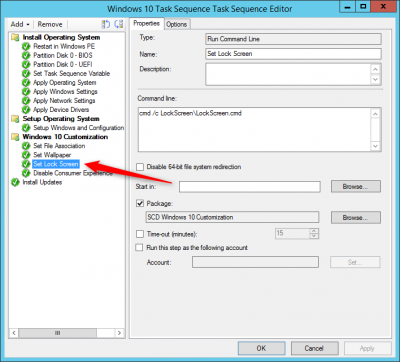Click green check icon beside Set Lock Screen
Screen dimensions: 400x362
coord(26,164)
